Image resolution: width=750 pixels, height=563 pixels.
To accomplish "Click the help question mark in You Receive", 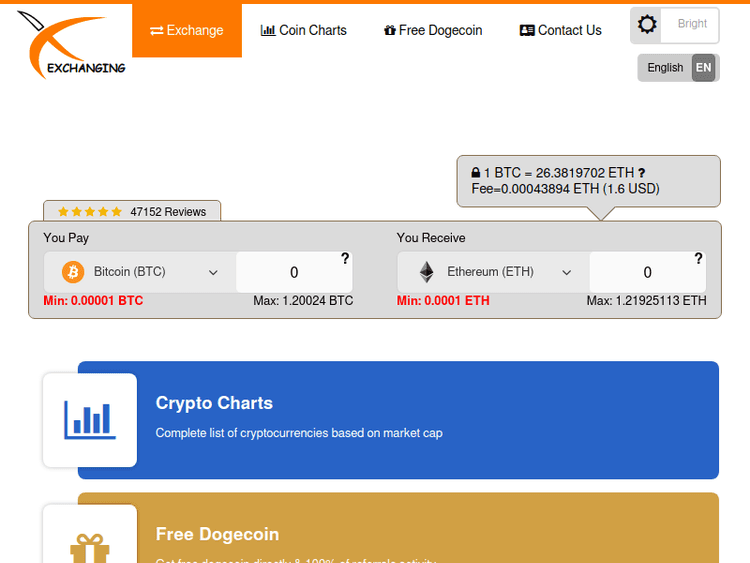I will tap(698, 259).
